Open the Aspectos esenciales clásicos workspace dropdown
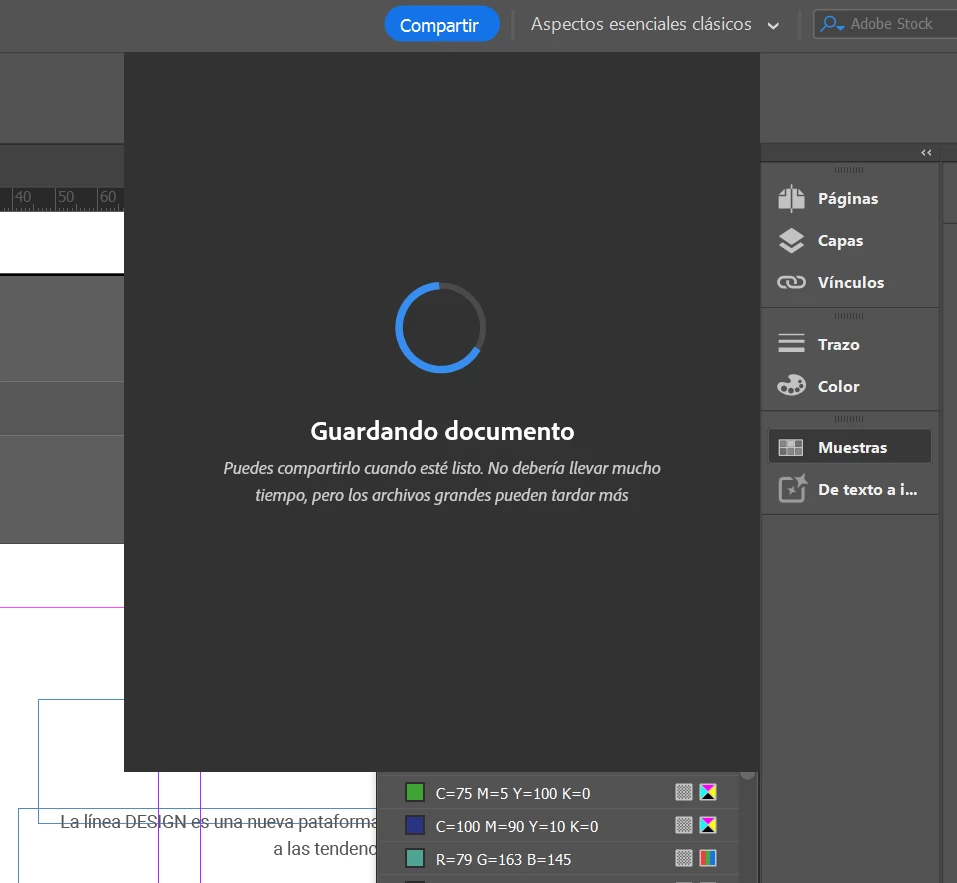Screen dimensions: 957x883 click(x=655, y=24)
